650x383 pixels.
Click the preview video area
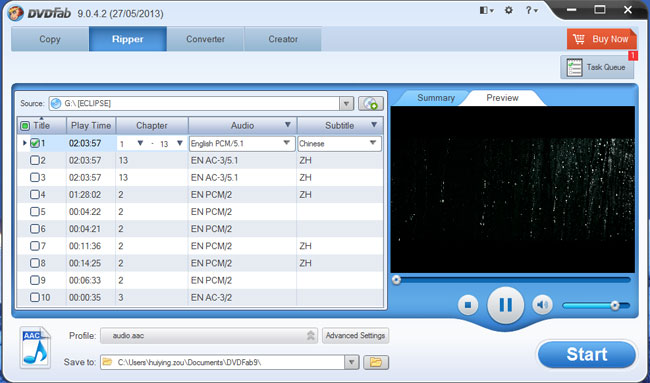tap(512, 189)
